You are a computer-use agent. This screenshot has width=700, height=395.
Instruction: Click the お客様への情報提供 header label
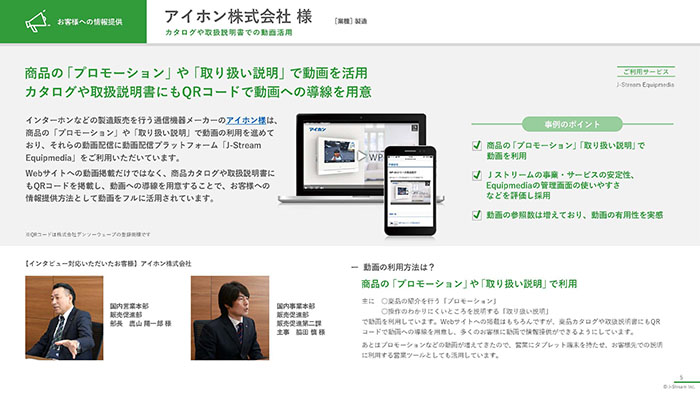pyautogui.click(x=90, y=22)
